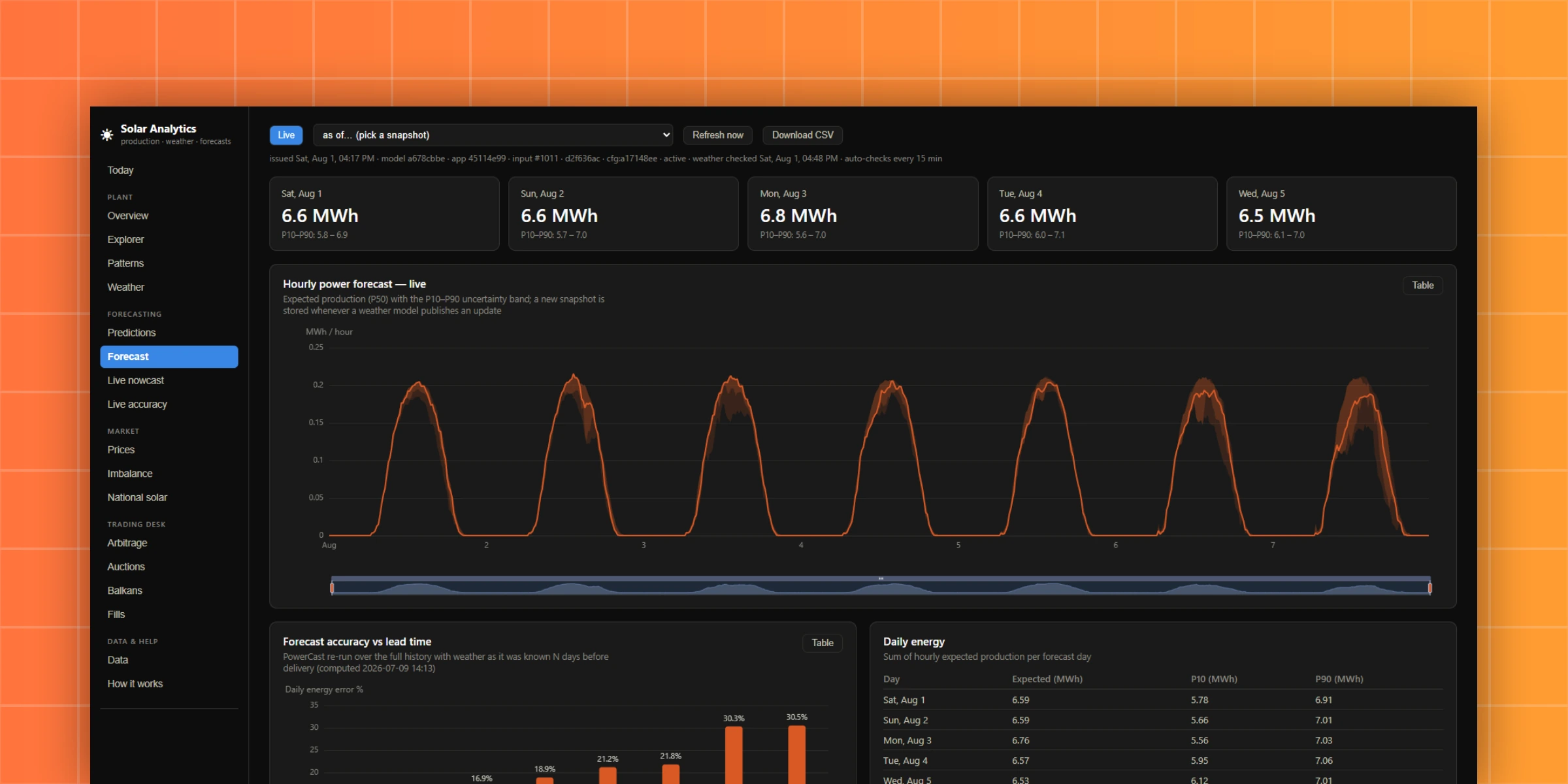This screenshot has height=784, width=1568.
Task: Select the Sun, Aug 2 forecast card
Action: [x=623, y=214]
